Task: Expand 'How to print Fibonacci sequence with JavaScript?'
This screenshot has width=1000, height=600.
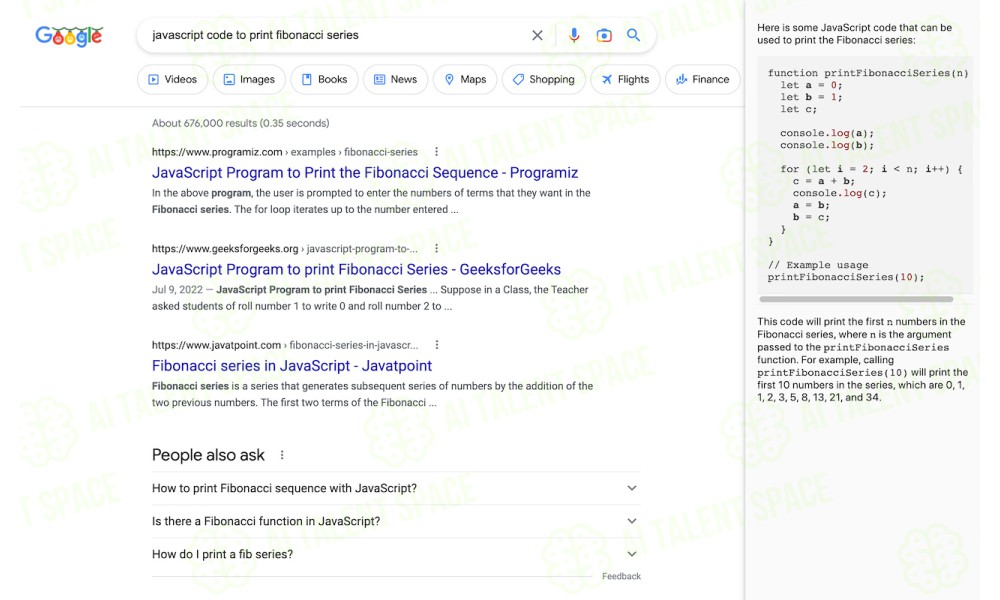Action: tap(396, 488)
